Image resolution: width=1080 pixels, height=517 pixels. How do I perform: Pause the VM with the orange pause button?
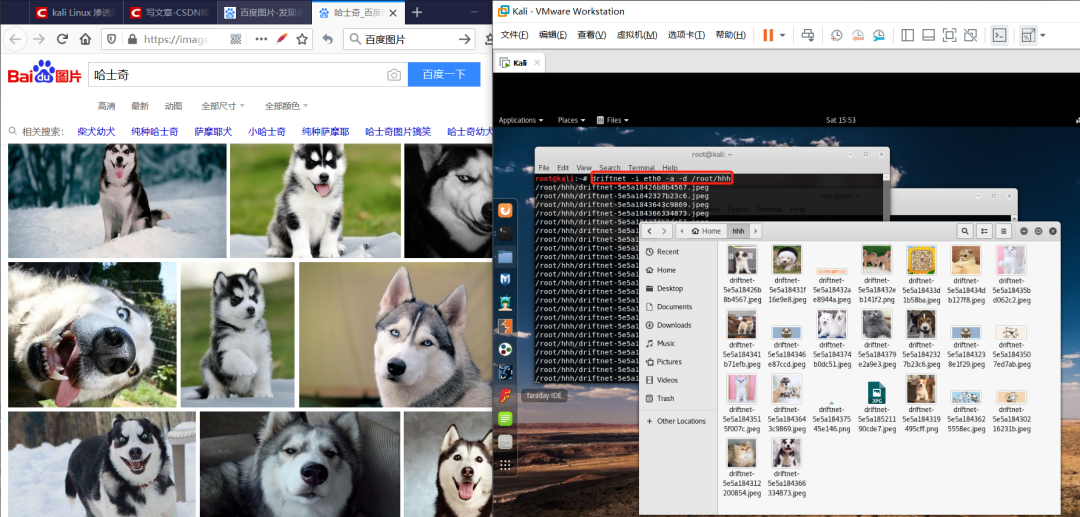coord(768,35)
